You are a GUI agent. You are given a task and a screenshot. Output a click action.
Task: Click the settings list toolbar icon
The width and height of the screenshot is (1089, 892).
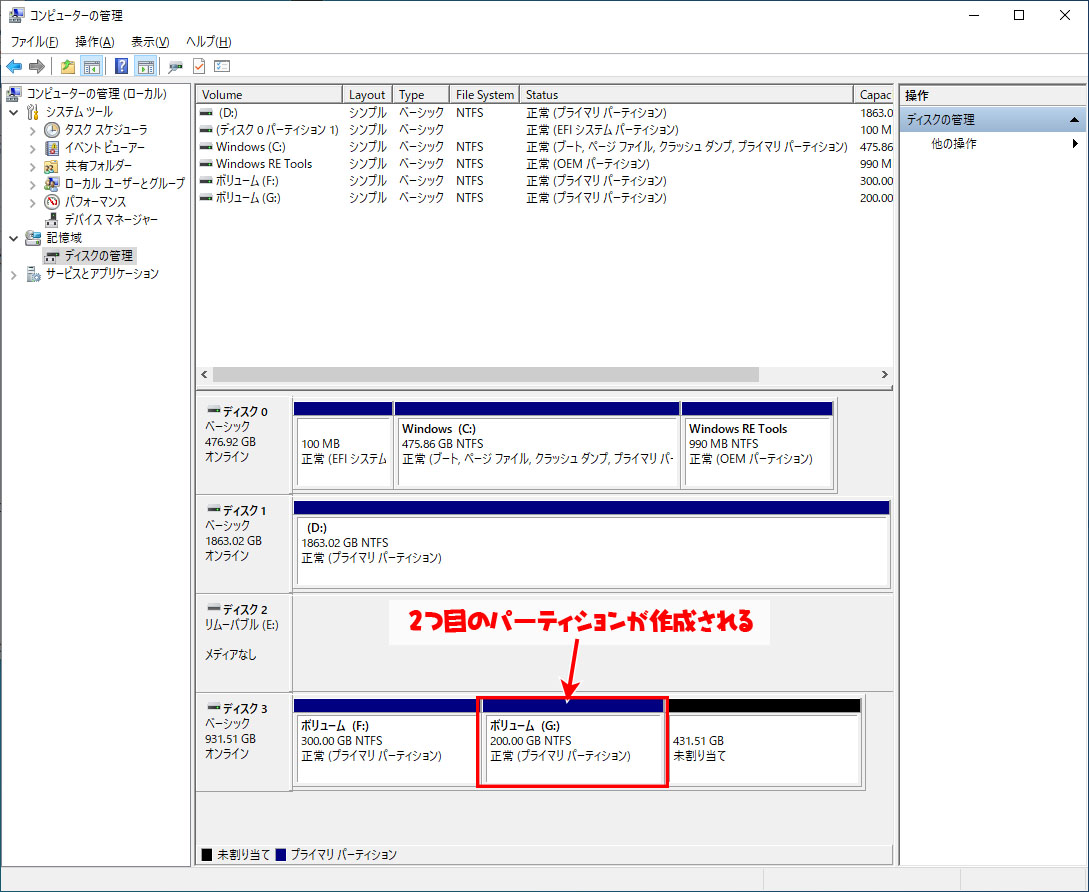tap(222, 67)
